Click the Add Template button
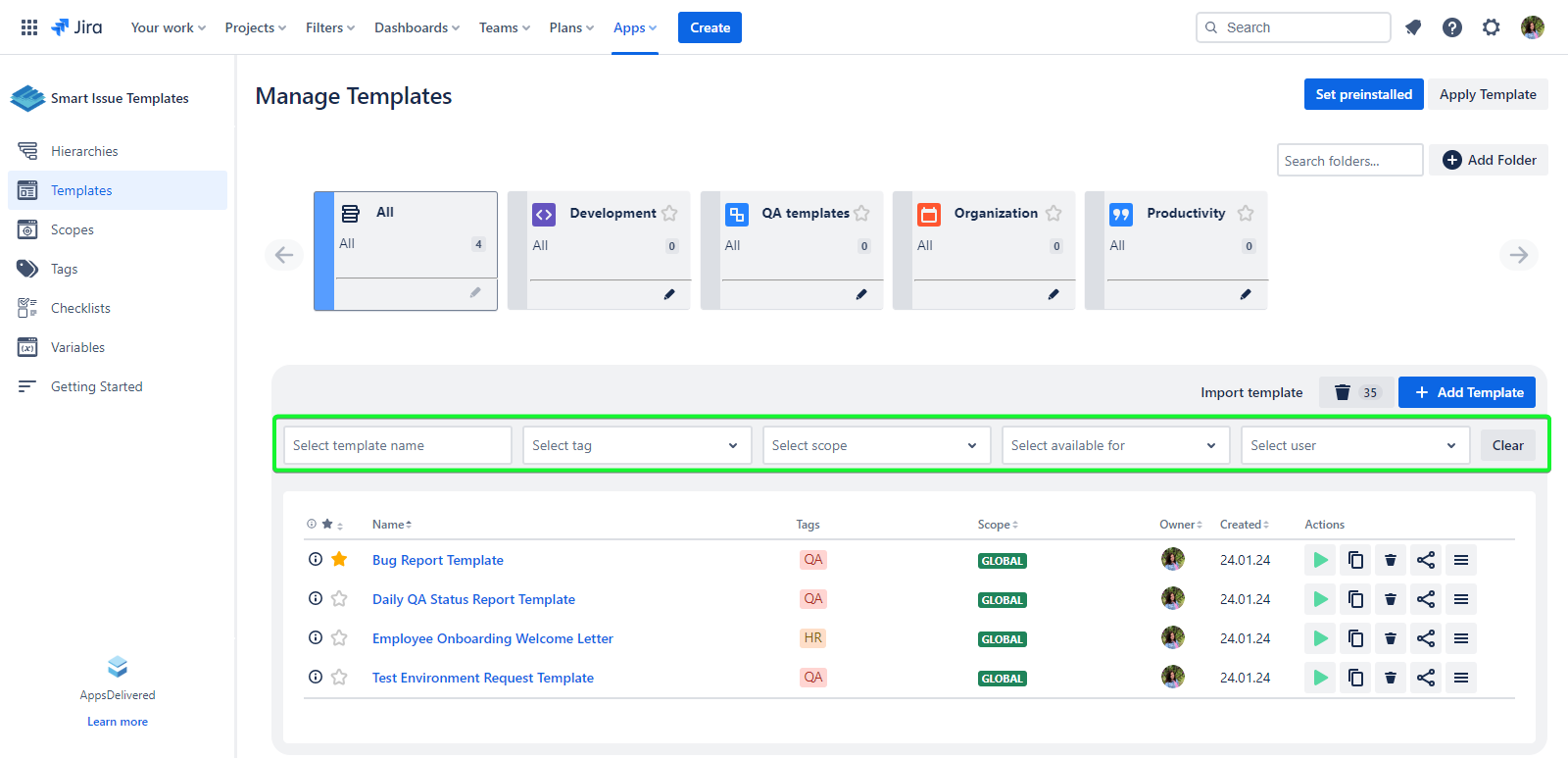This screenshot has width=1568, height=758. [1467, 392]
